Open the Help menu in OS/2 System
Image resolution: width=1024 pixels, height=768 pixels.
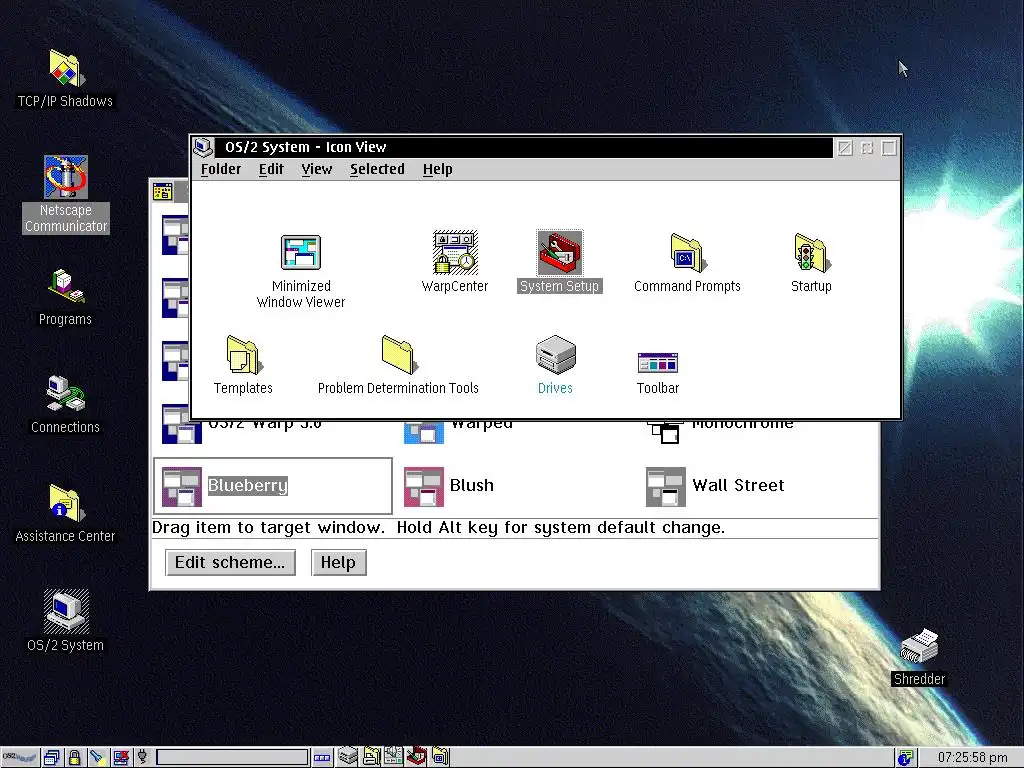tap(438, 169)
